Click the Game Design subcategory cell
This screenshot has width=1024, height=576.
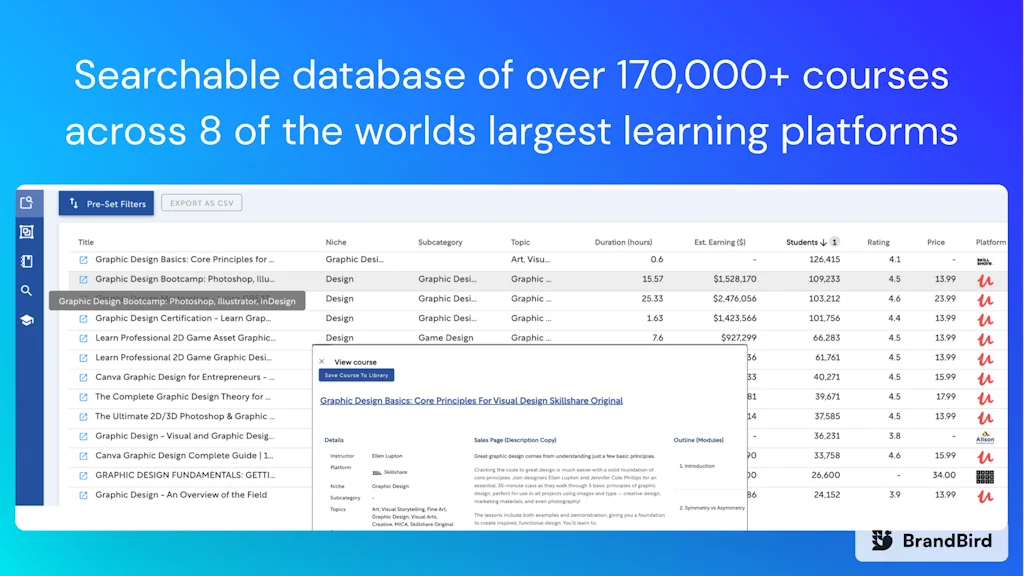tap(445, 338)
